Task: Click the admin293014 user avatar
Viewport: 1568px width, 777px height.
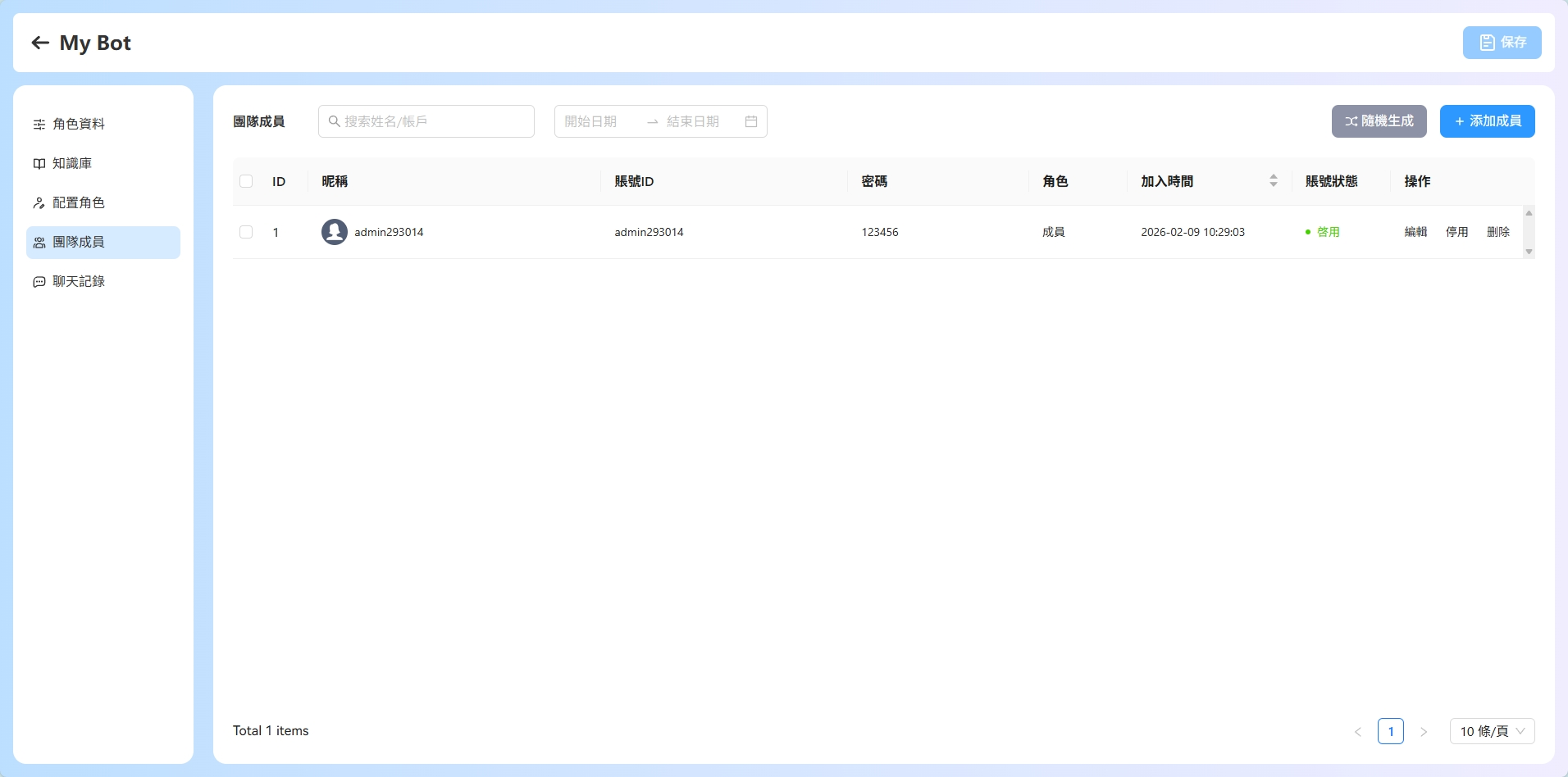Action: 334,232
